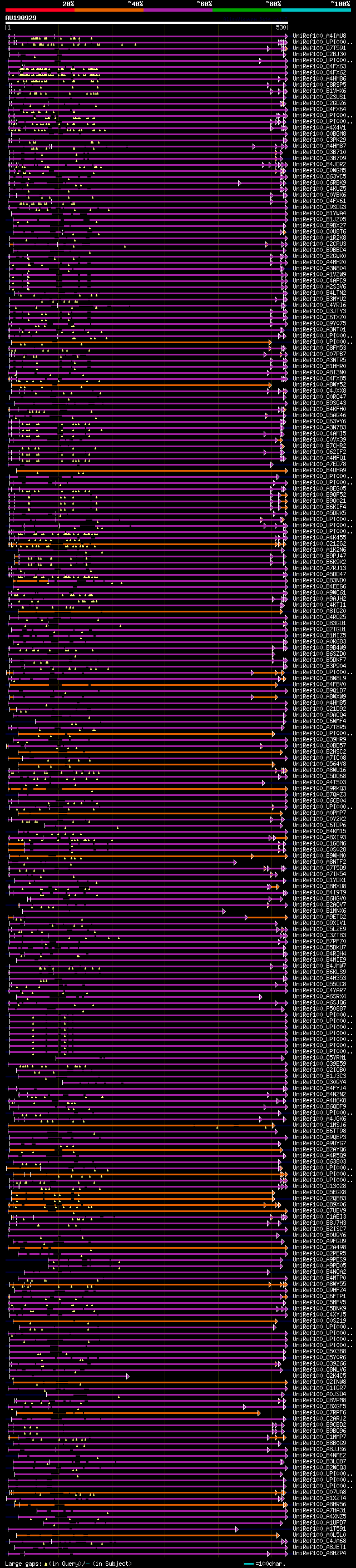Image resolution: width=356 pixels, height=1568 pixels.
Task: Select the UniRef100_B6SZD0 label
Action: tap(319, 654)
